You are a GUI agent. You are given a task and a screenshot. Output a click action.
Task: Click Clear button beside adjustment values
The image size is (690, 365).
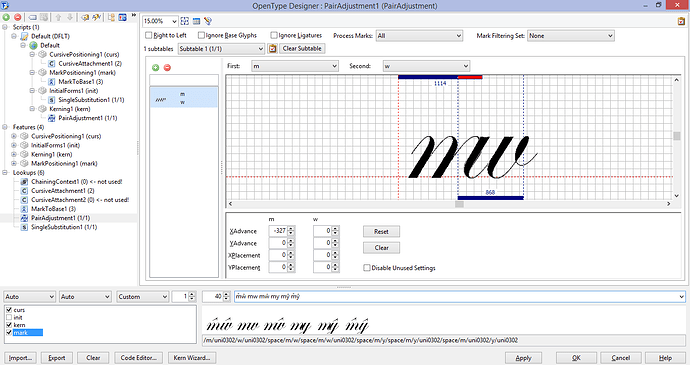(x=381, y=248)
